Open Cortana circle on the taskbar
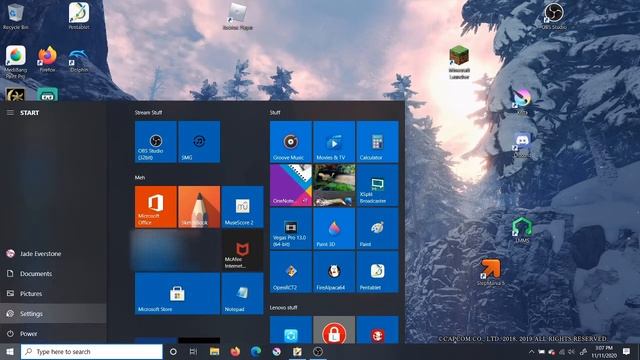640x360 pixels. 173,351
